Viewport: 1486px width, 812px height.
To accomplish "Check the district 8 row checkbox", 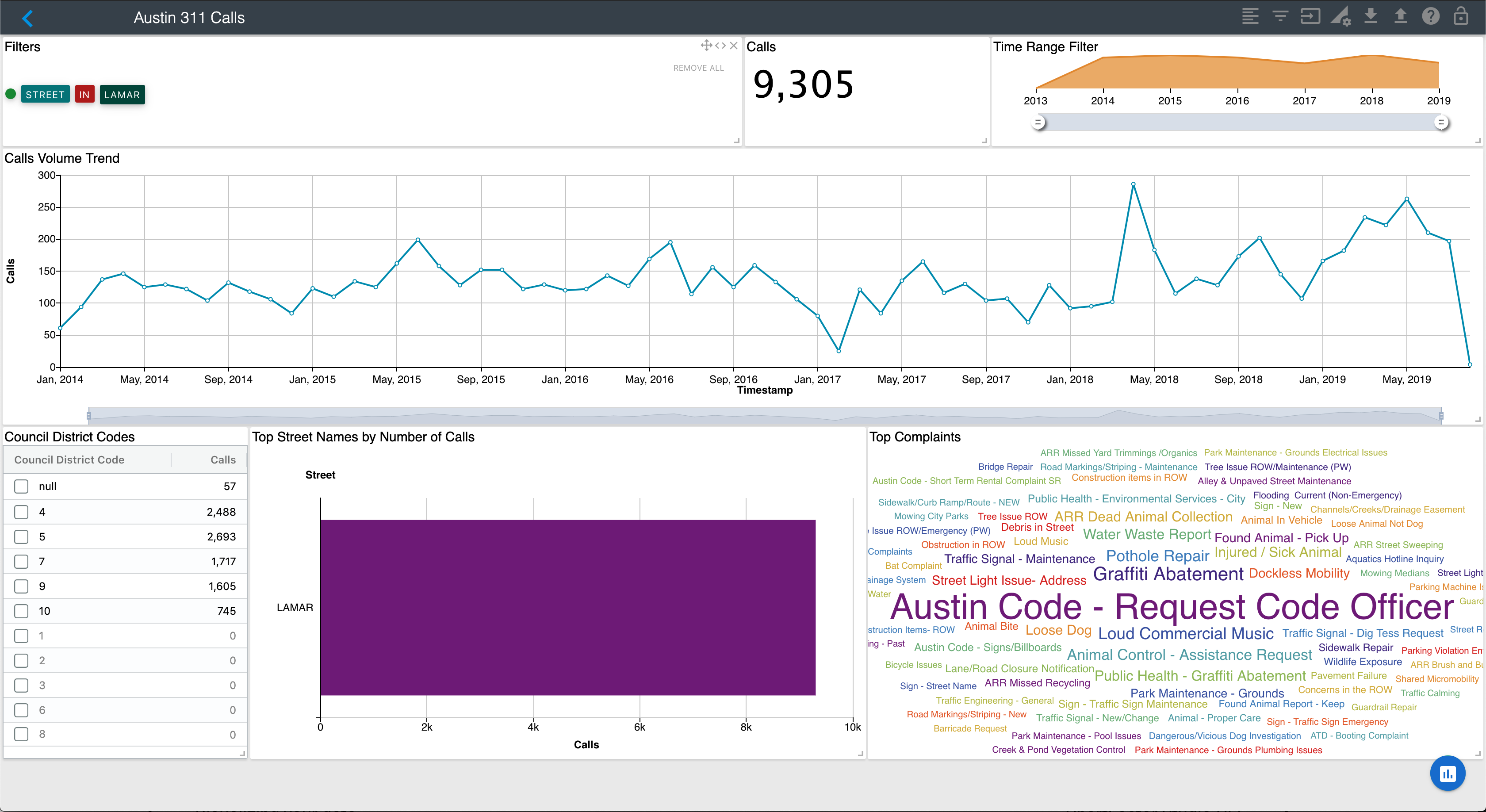I will tap(21, 734).
